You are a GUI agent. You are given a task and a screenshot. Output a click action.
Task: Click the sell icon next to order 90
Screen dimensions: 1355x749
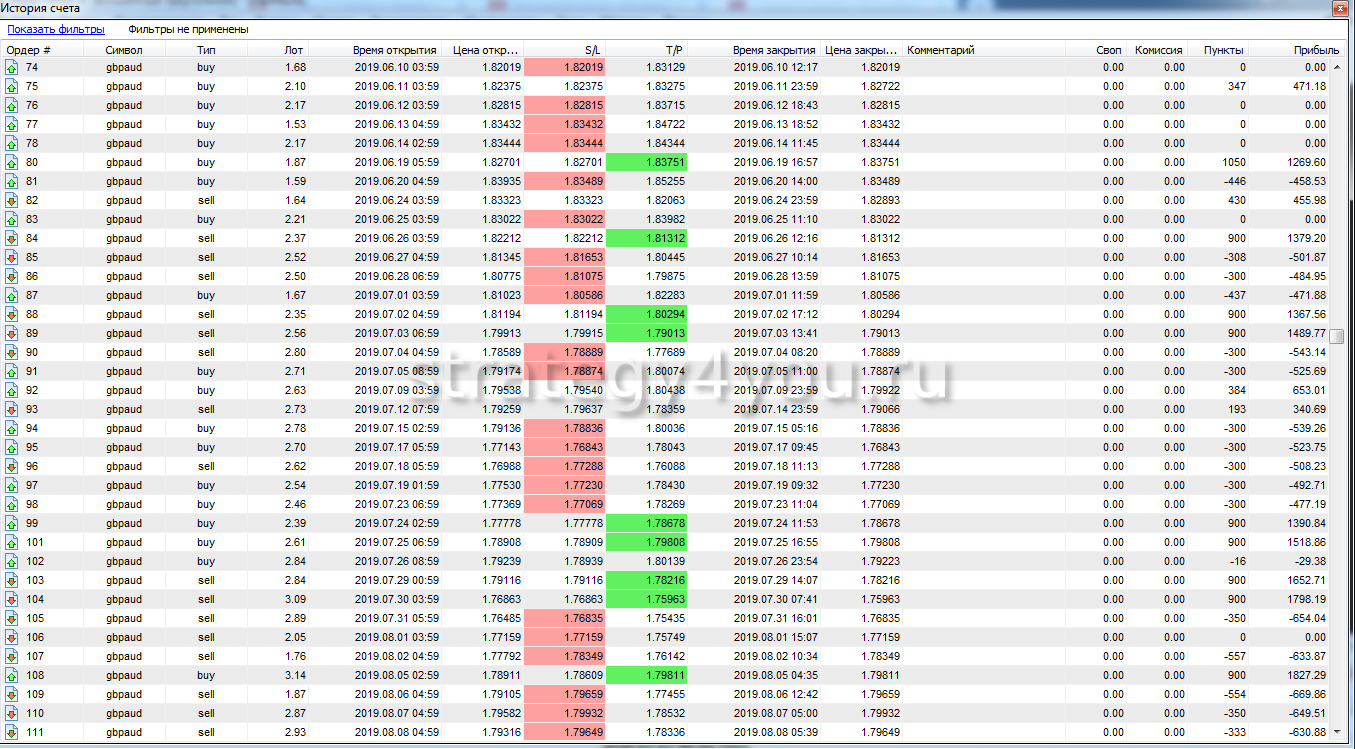[x=12, y=352]
